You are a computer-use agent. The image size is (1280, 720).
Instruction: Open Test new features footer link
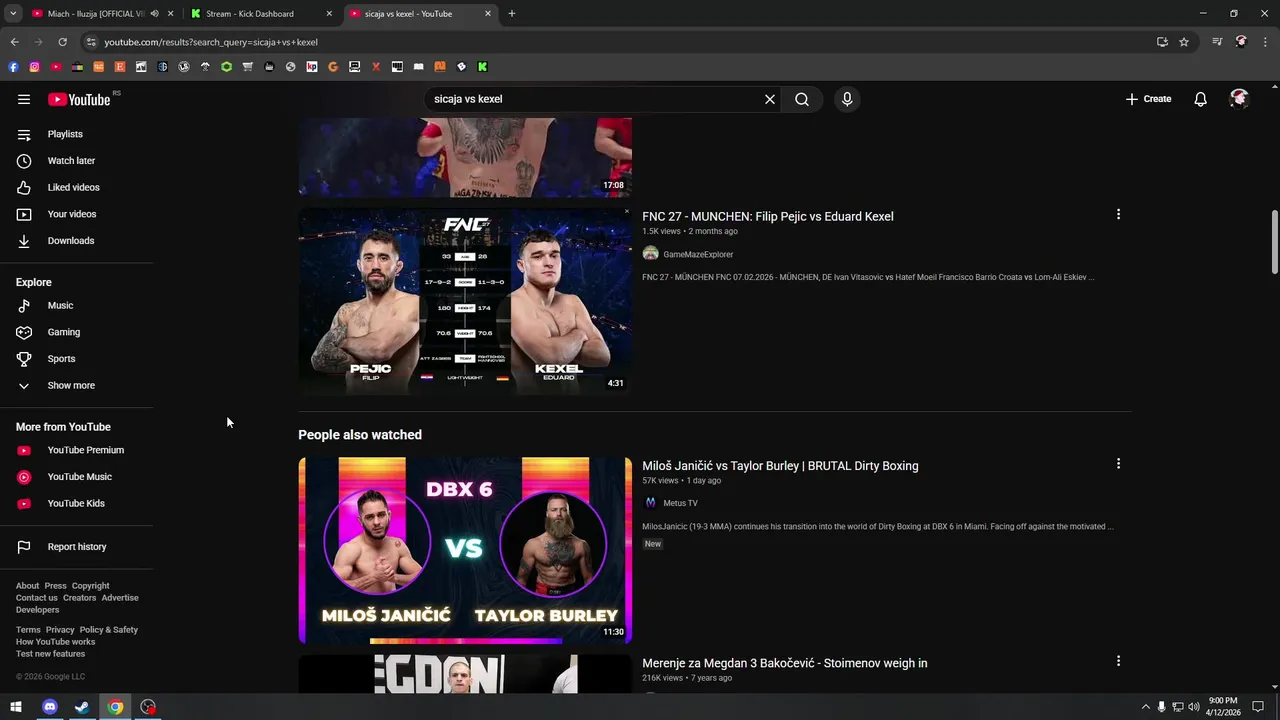[x=50, y=654]
